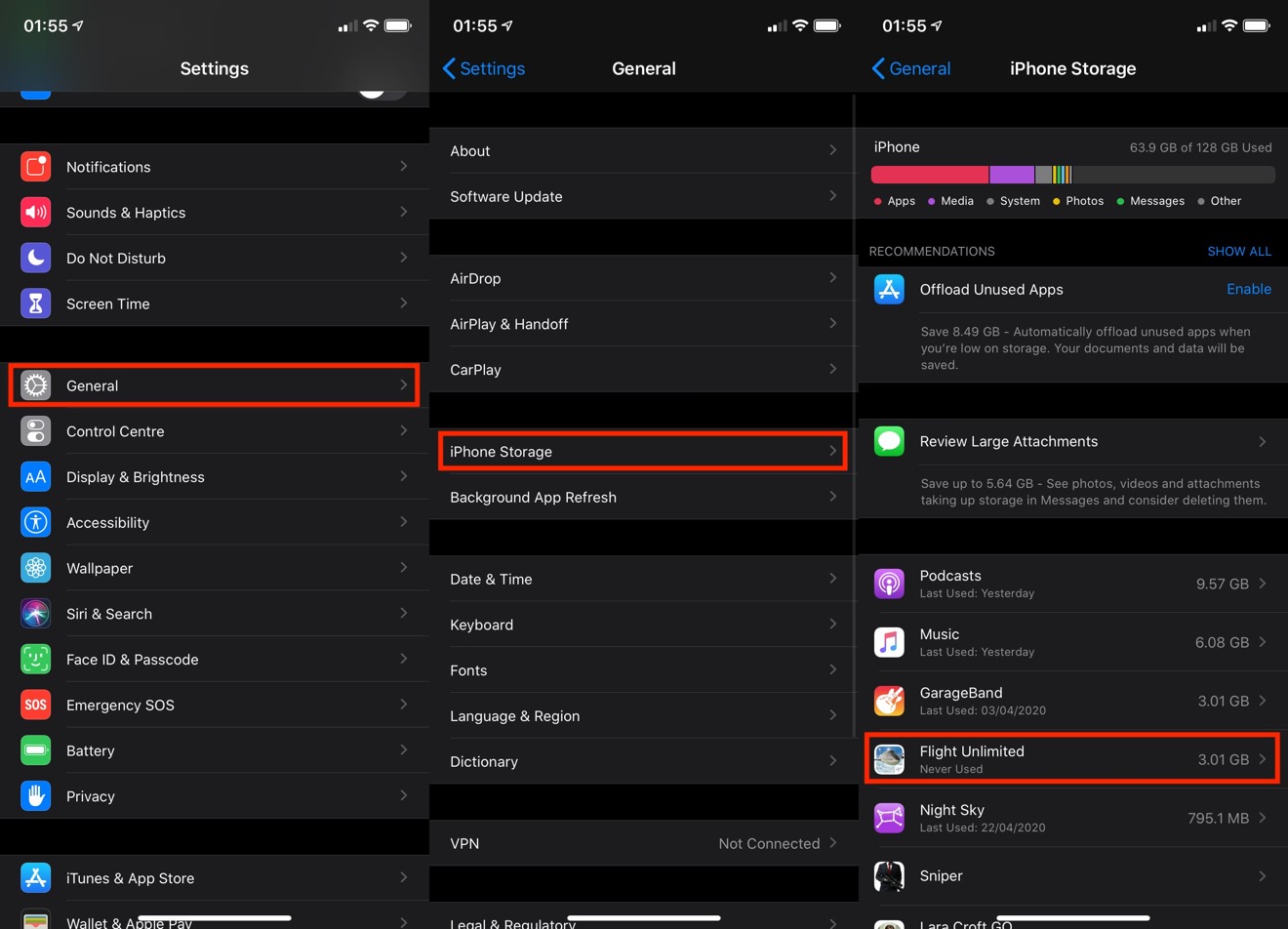1288x929 pixels.
Task: Tap the GarageBand guitar icon
Action: click(889, 701)
